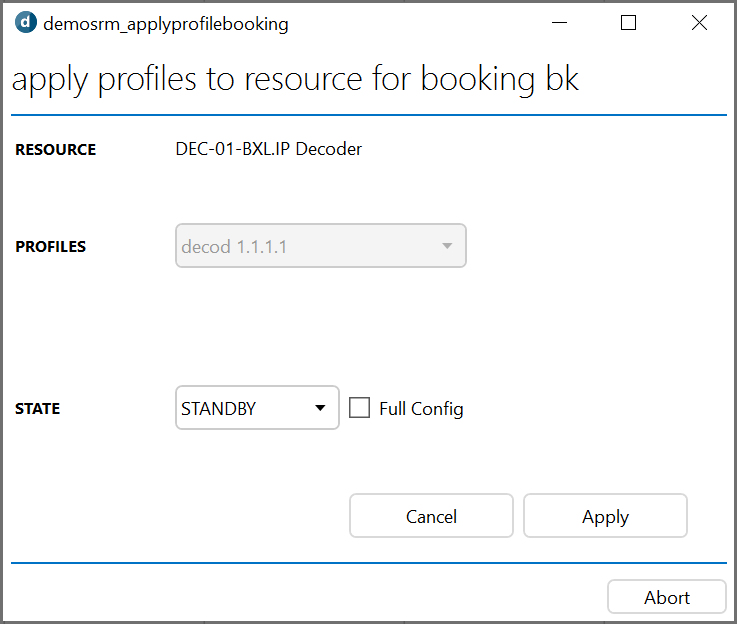
Task: Maximize the demosrm_applyprofilebooking window
Action: (628, 23)
